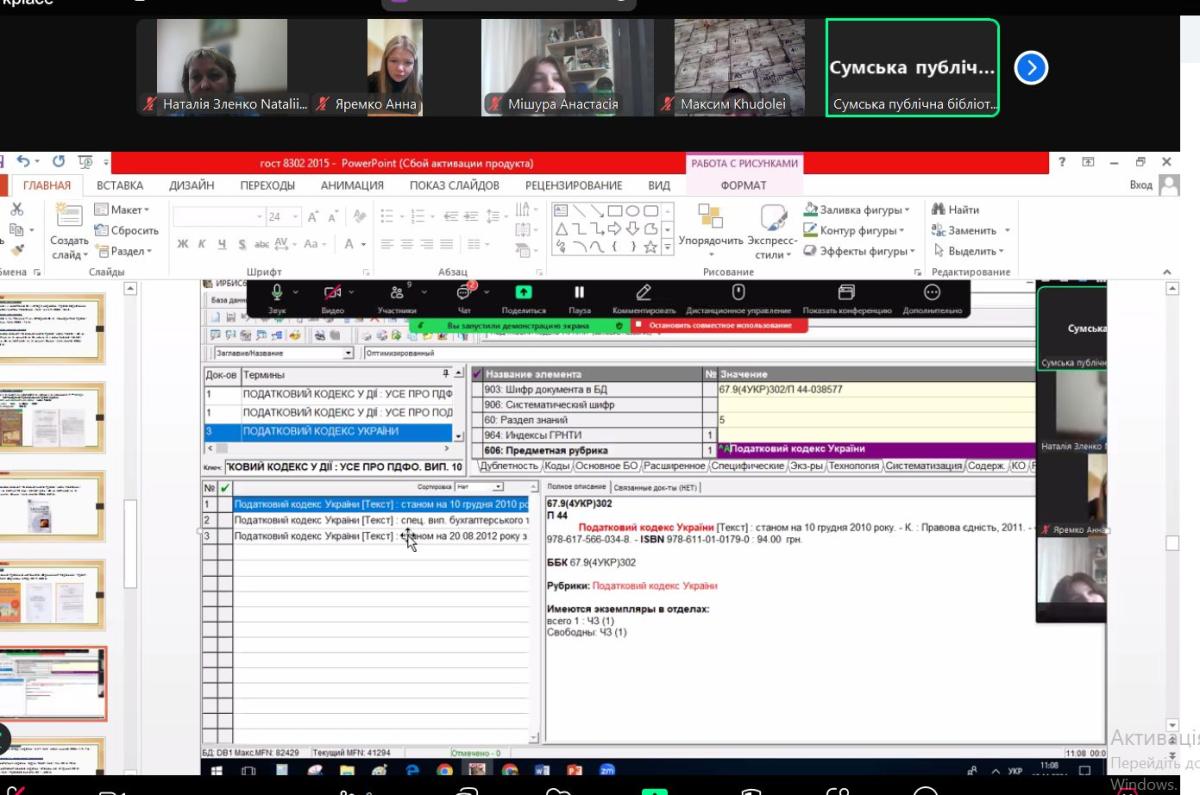Open the Систематизация tab
1200x795 pixels.
(x=924, y=466)
